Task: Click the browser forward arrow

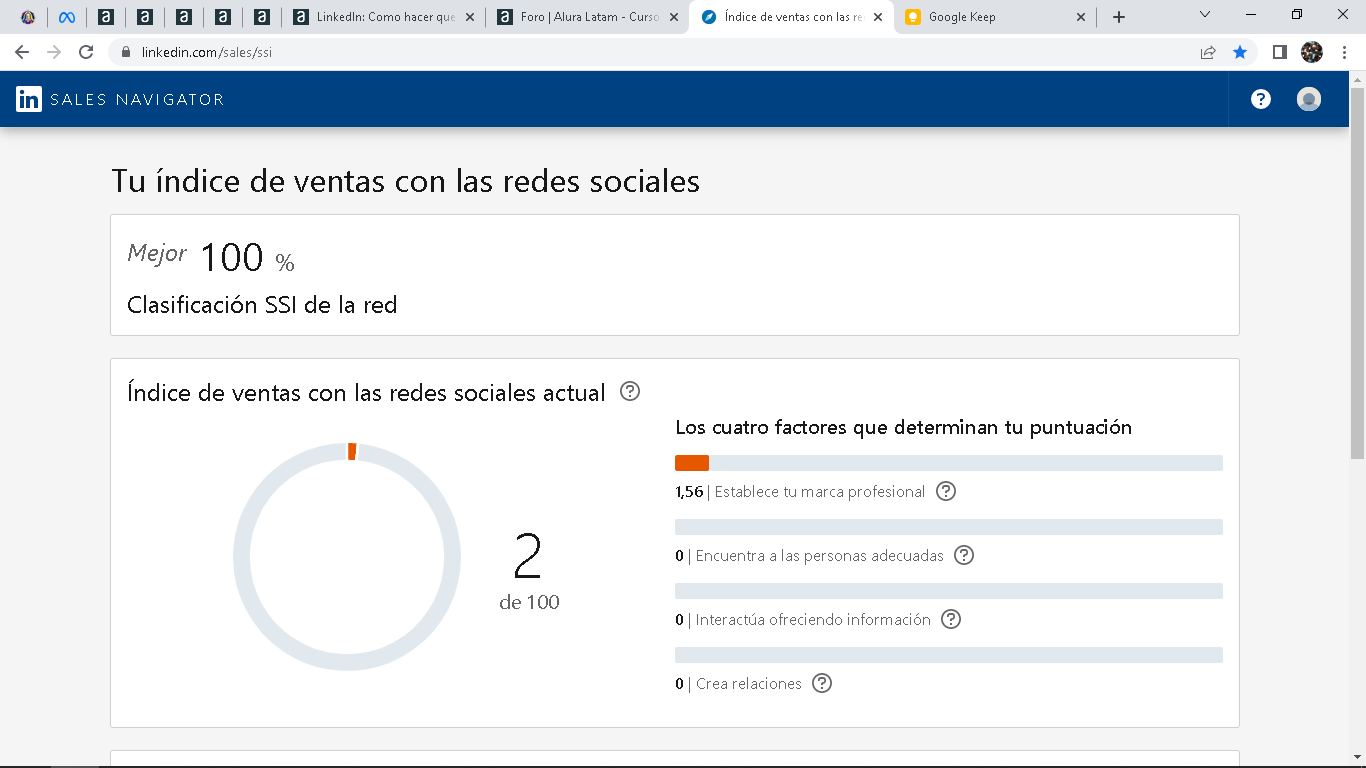Action: point(54,52)
